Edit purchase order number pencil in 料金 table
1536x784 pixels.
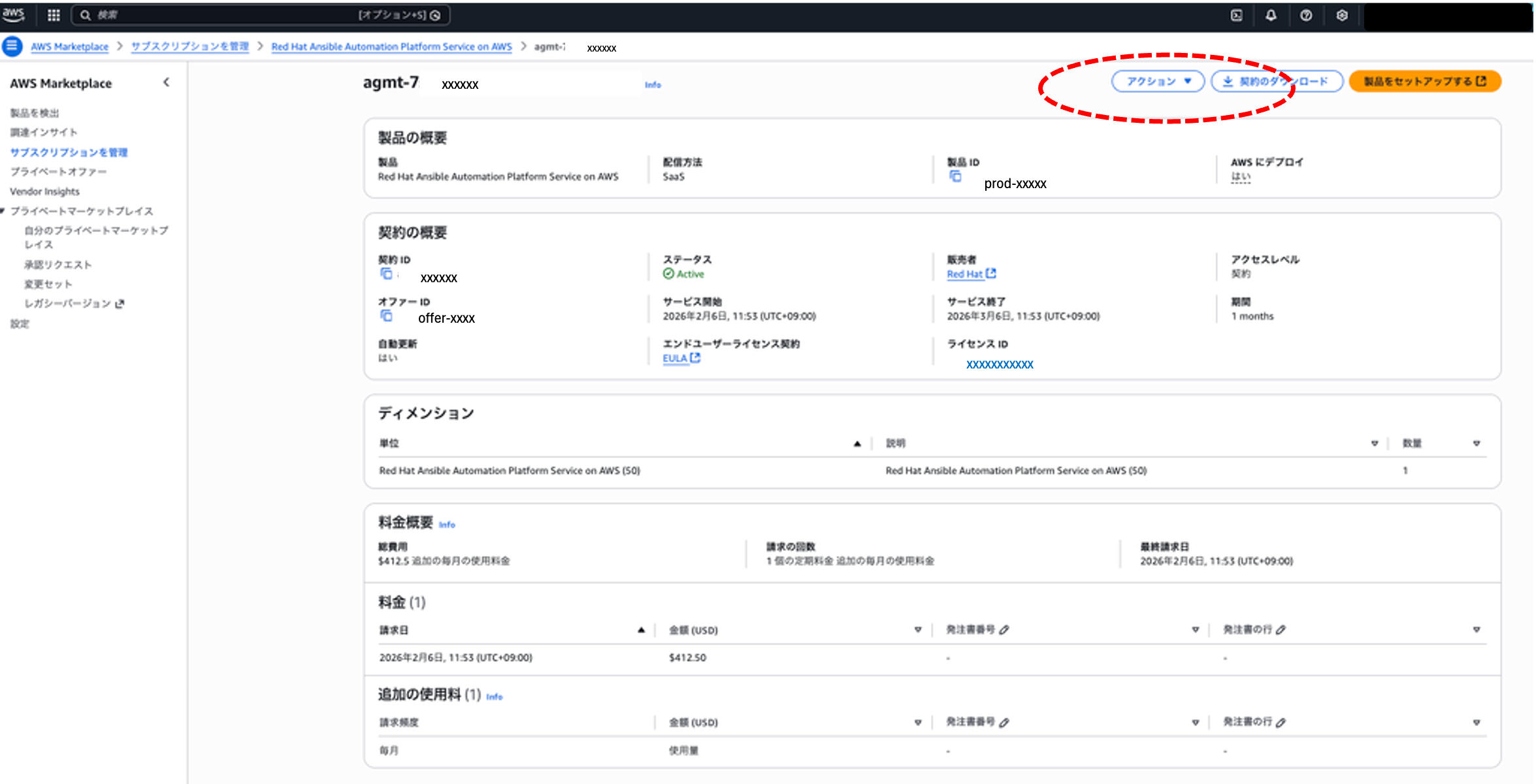click(x=1004, y=630)
